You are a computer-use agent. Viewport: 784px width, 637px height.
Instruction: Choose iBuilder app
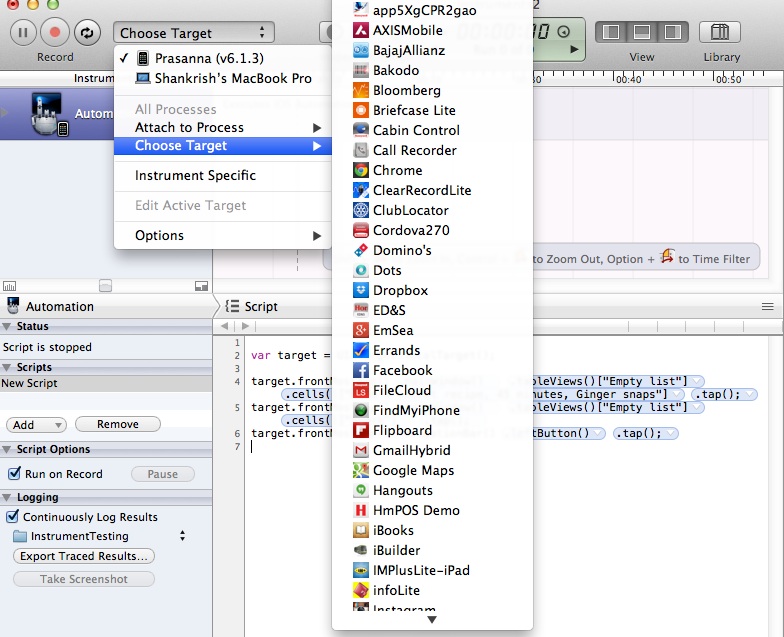[432, 550]
